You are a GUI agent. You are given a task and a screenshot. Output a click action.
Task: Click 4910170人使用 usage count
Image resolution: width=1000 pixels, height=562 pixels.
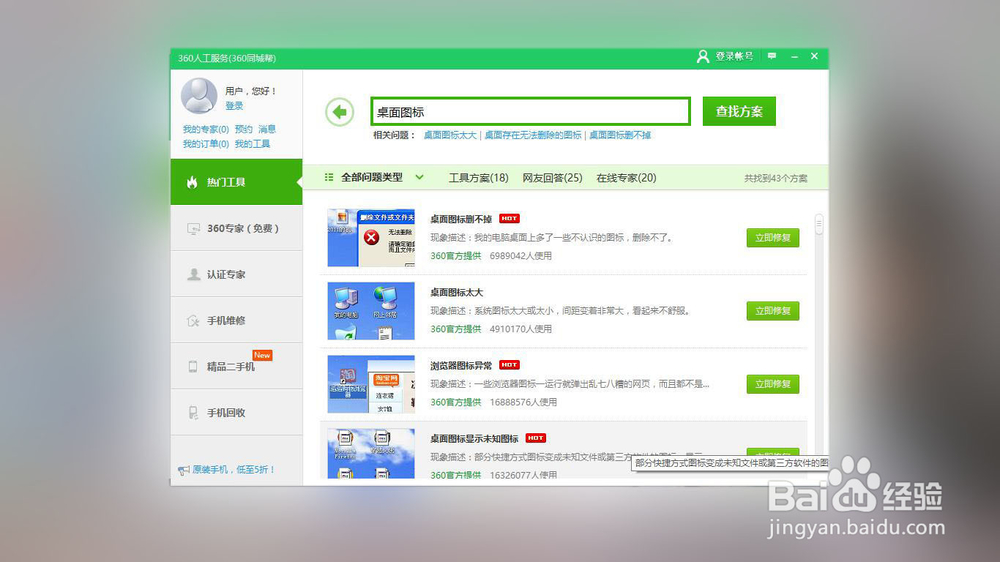(x=520, y=329)
